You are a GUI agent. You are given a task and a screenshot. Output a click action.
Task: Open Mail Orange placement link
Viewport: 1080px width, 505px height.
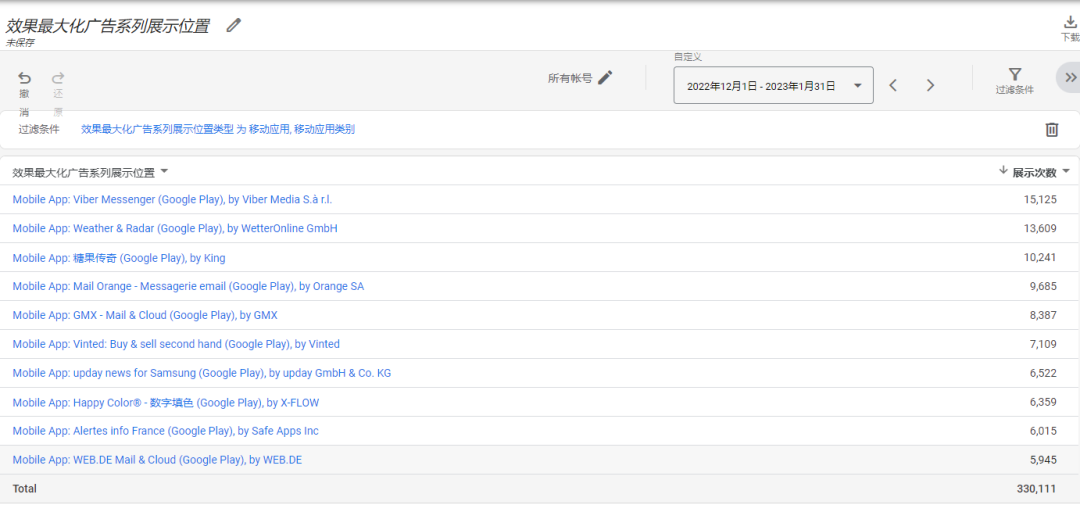click(x=188, y=286)
